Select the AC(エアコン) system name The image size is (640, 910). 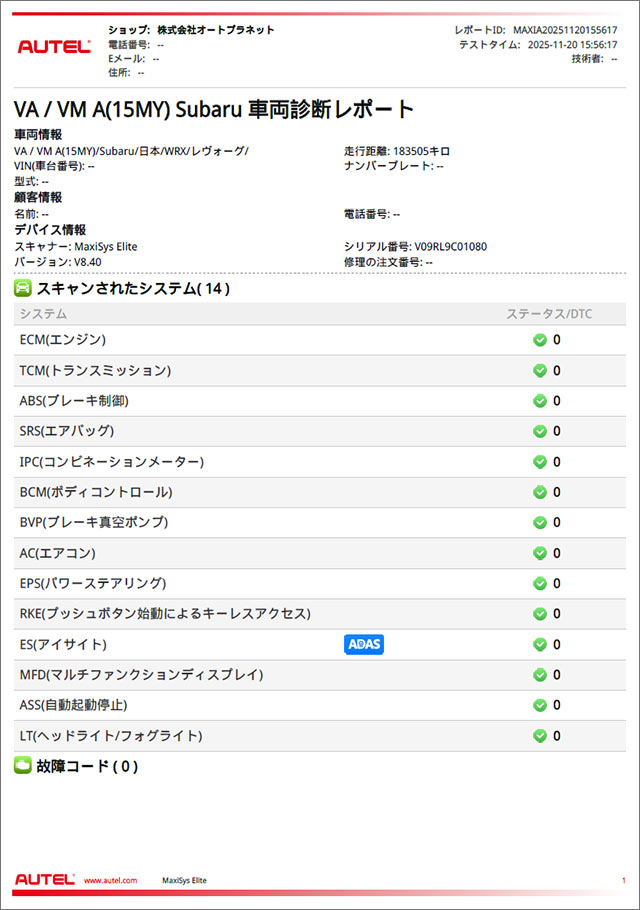(57, 553)
